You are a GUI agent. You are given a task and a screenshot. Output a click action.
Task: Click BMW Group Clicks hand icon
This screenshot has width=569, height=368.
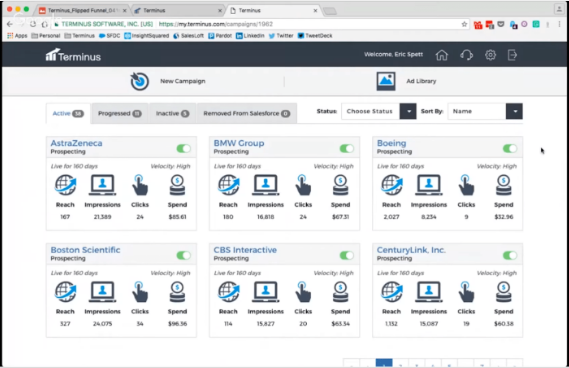pyautogui.click(x=303, y=185)
